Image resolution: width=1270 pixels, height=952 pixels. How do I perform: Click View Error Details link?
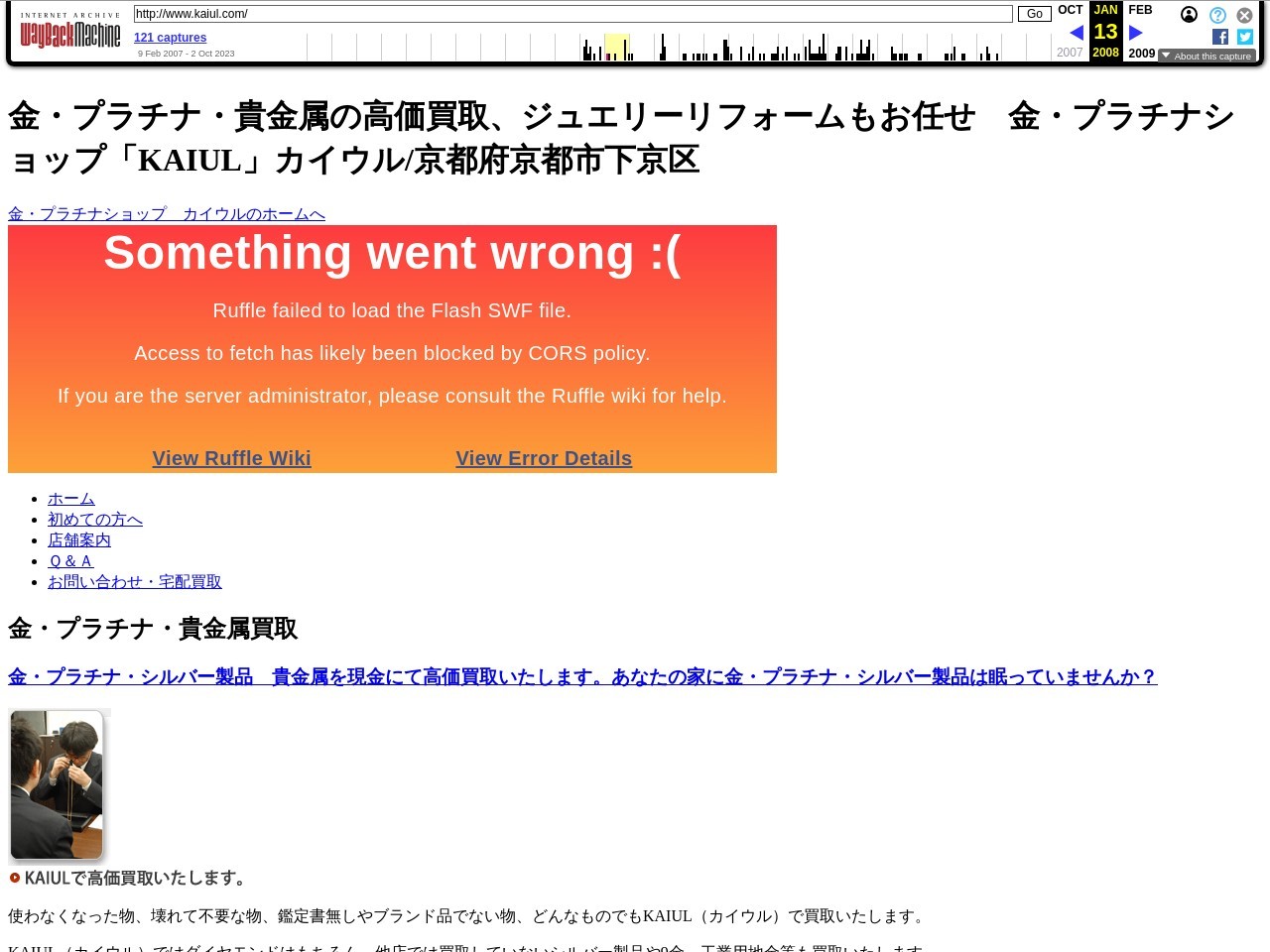pyautogui.click(x=544, y=458)
